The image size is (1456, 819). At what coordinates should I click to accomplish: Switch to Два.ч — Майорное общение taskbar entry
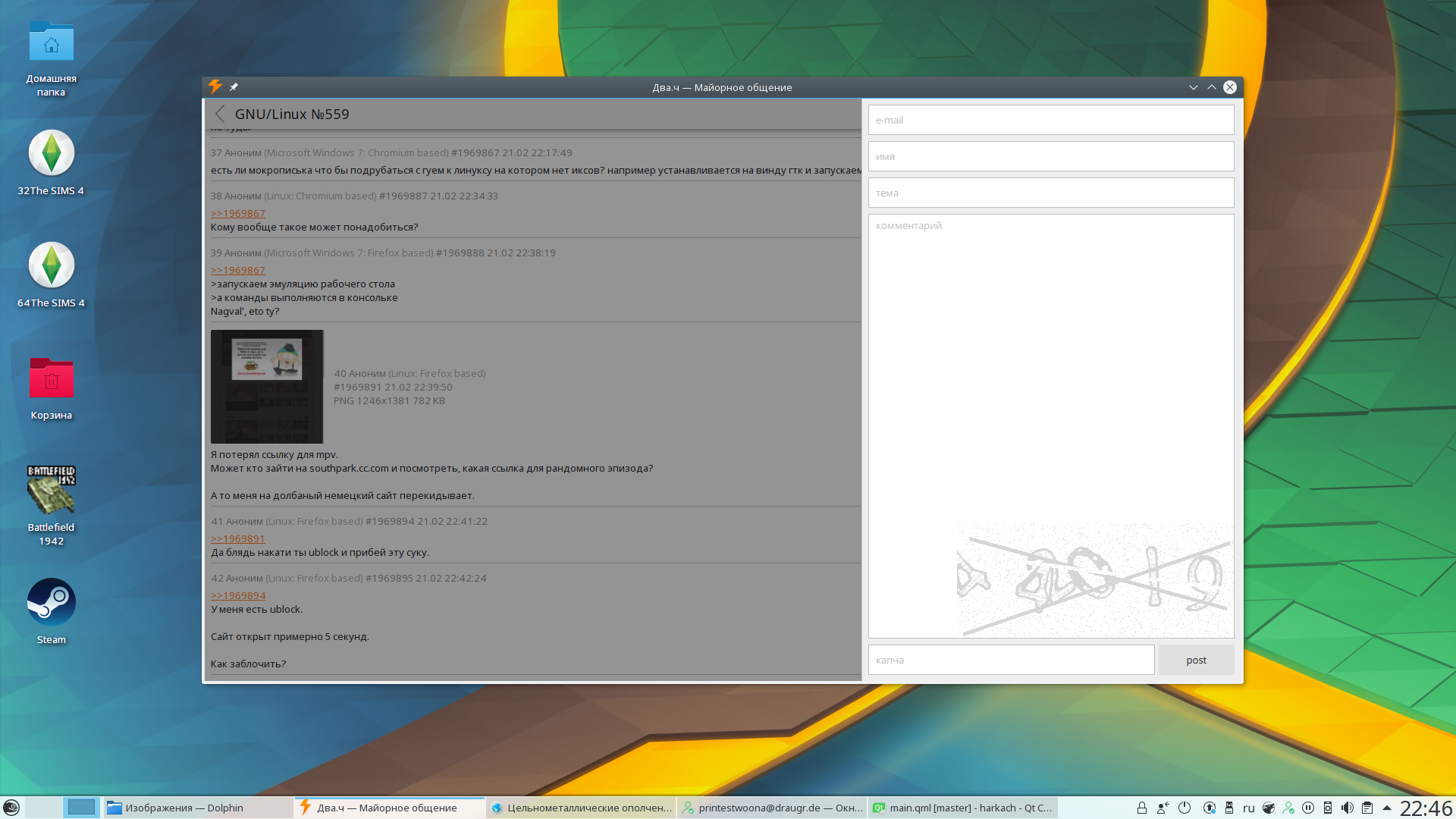(389, 808)
